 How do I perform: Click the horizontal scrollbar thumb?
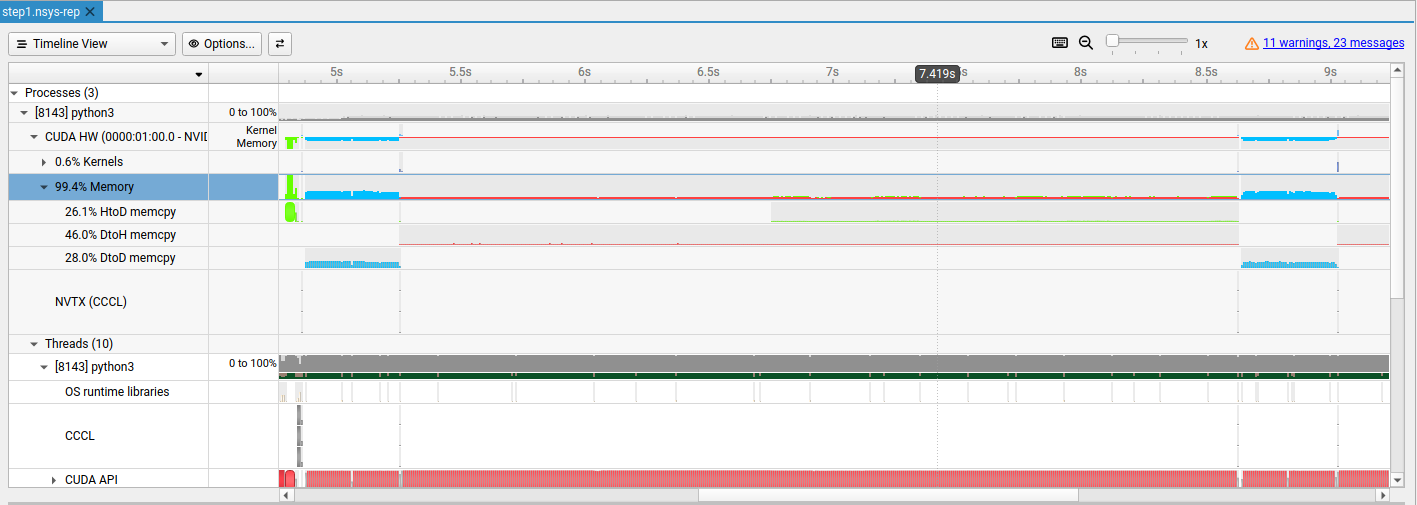pyautogui.click(x=888, y=495)
